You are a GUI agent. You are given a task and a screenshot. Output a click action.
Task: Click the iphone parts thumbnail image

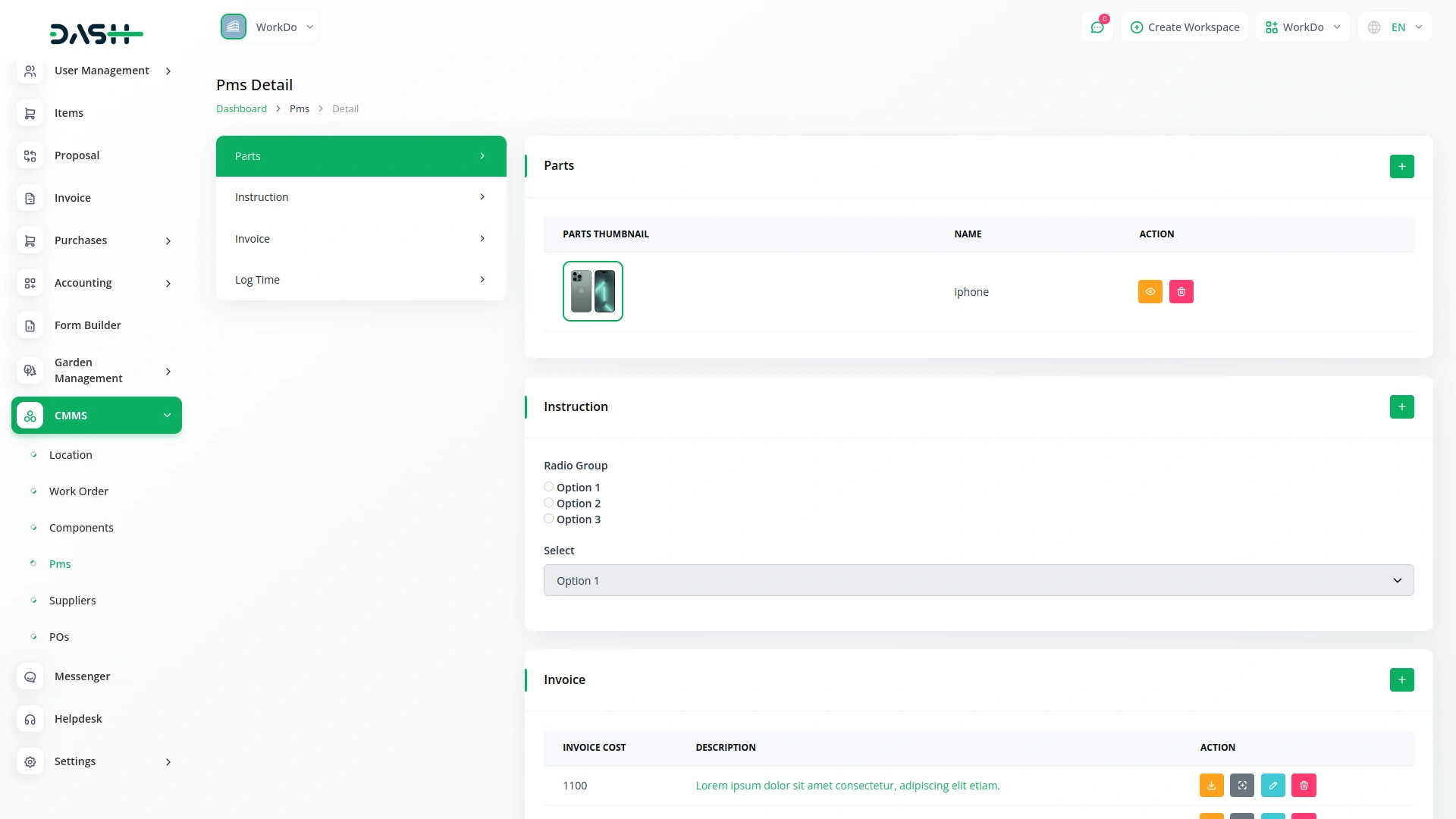tap(592, 291)
